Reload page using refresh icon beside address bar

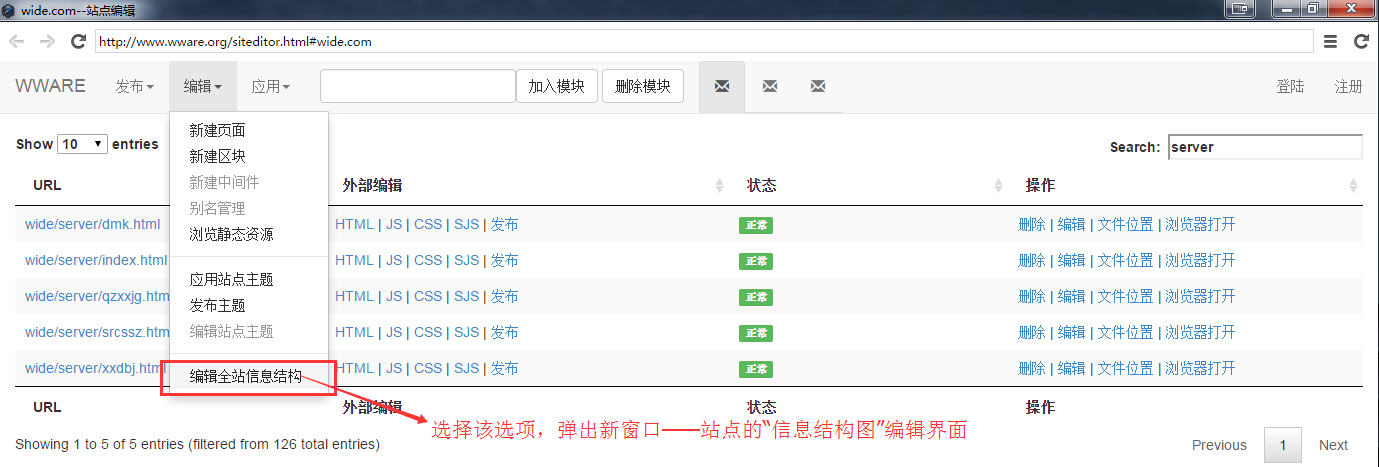[78, 42]
